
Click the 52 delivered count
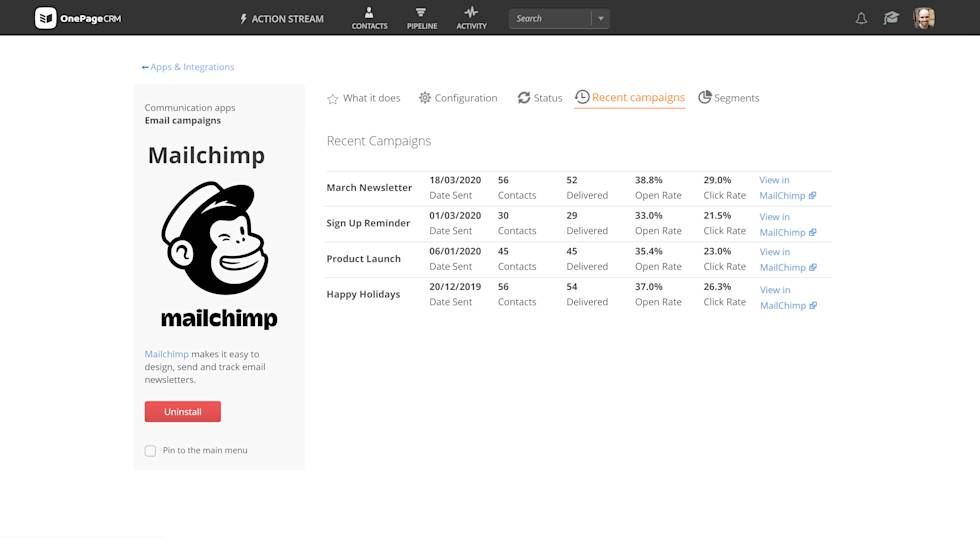pyautogui.click(x=572, y=180)
